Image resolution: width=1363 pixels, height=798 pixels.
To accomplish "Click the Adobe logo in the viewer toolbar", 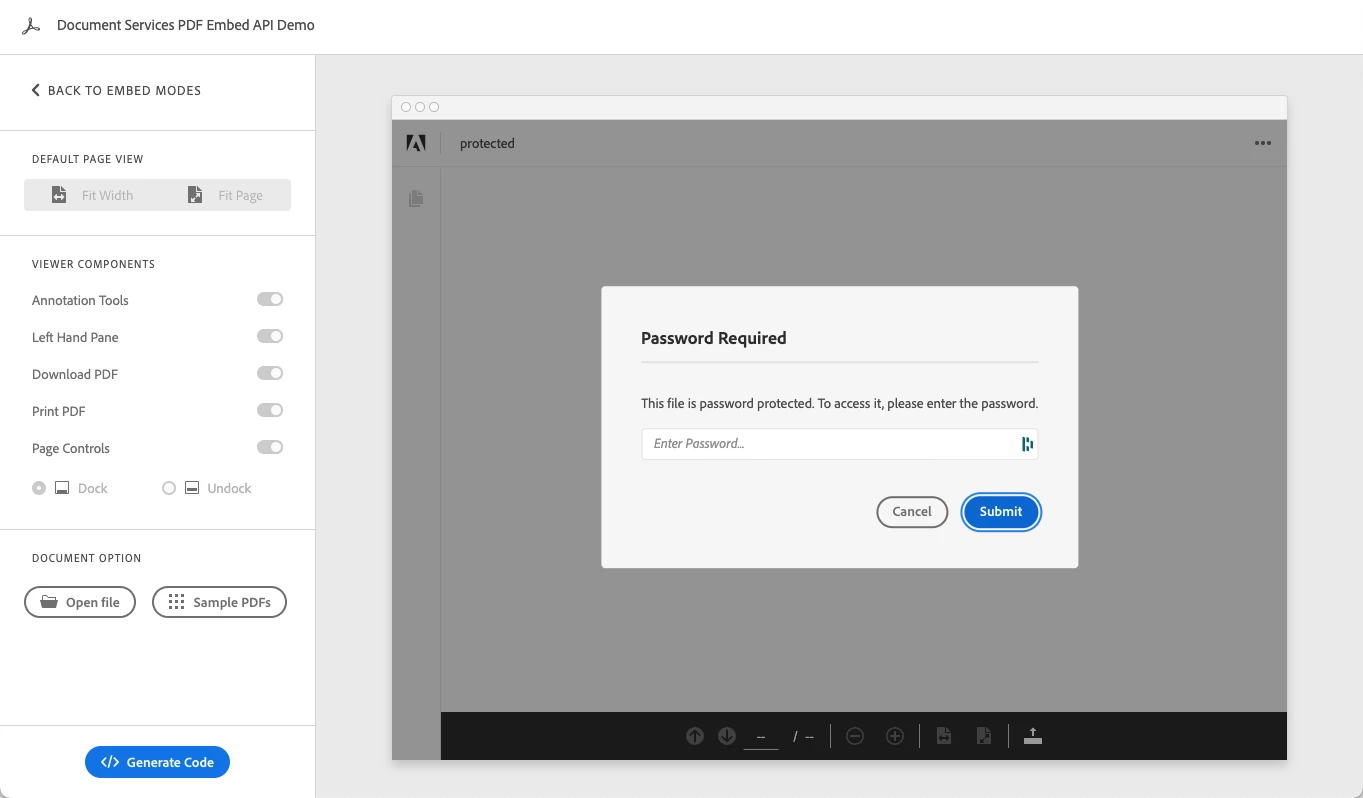I will (x=416, y=143).
